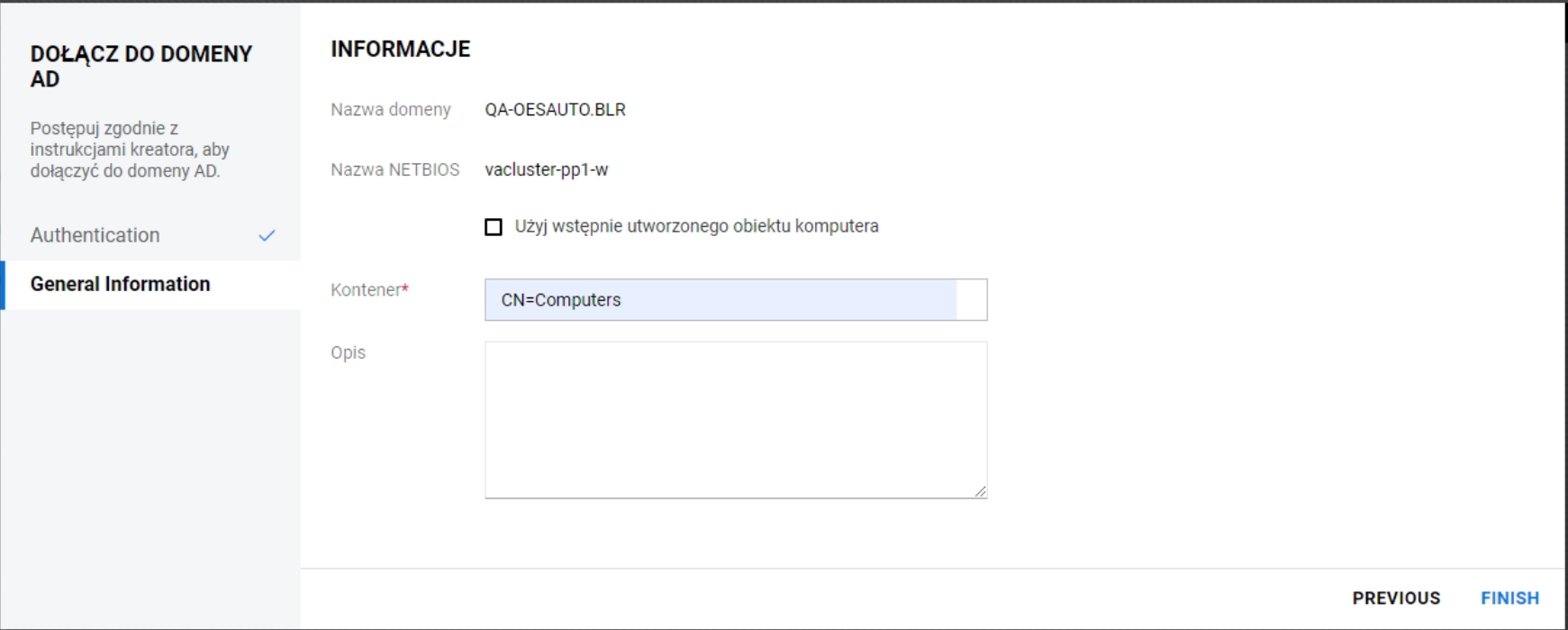Select the QA-OESAUTO.BLR domain name value
The width and height of the screenshot is (1568, 630).
(555, 110)
